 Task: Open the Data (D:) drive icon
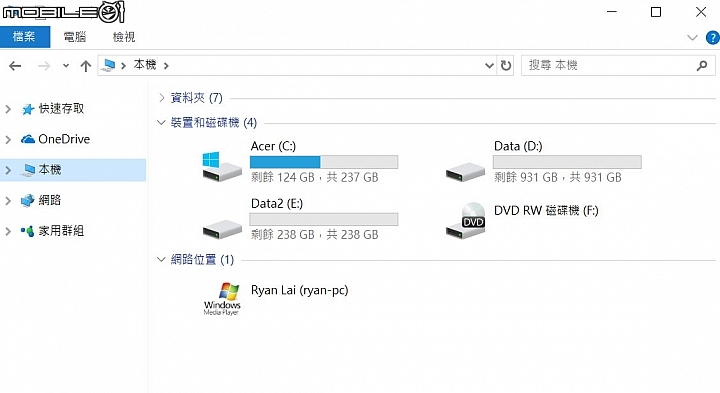tap(465, 172)
